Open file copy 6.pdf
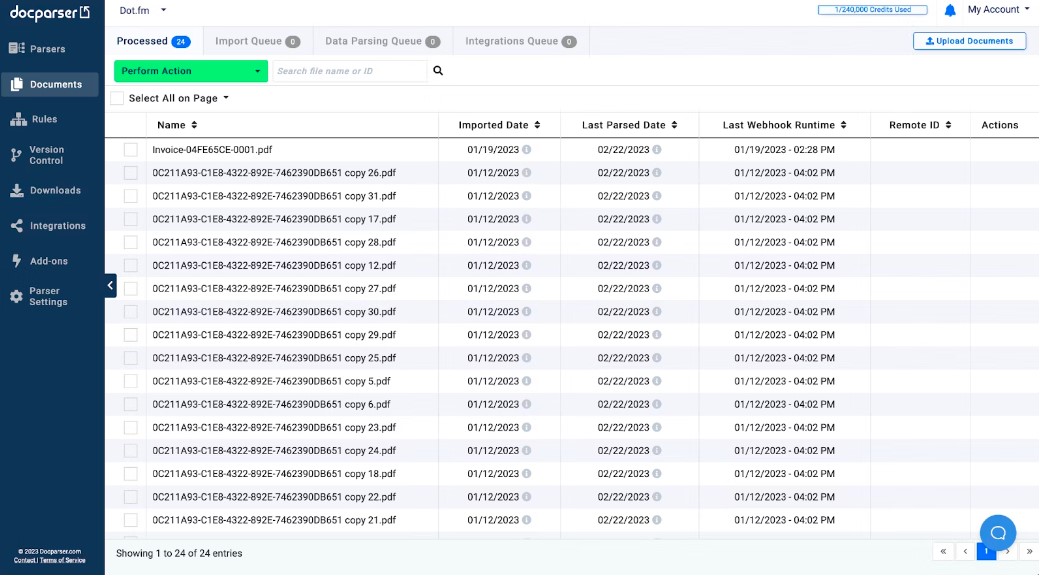Image resolution: width=1041 pixels, height=578 pixels. 272,404
